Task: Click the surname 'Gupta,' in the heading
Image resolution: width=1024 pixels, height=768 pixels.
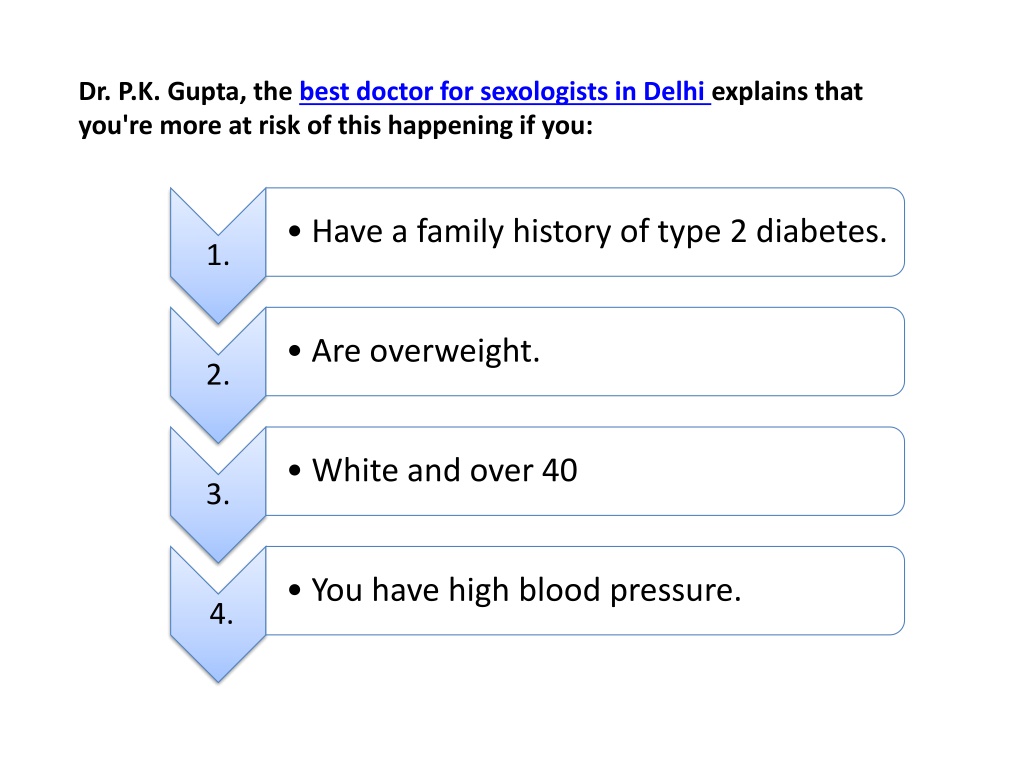Action: [x=206, y=92]
